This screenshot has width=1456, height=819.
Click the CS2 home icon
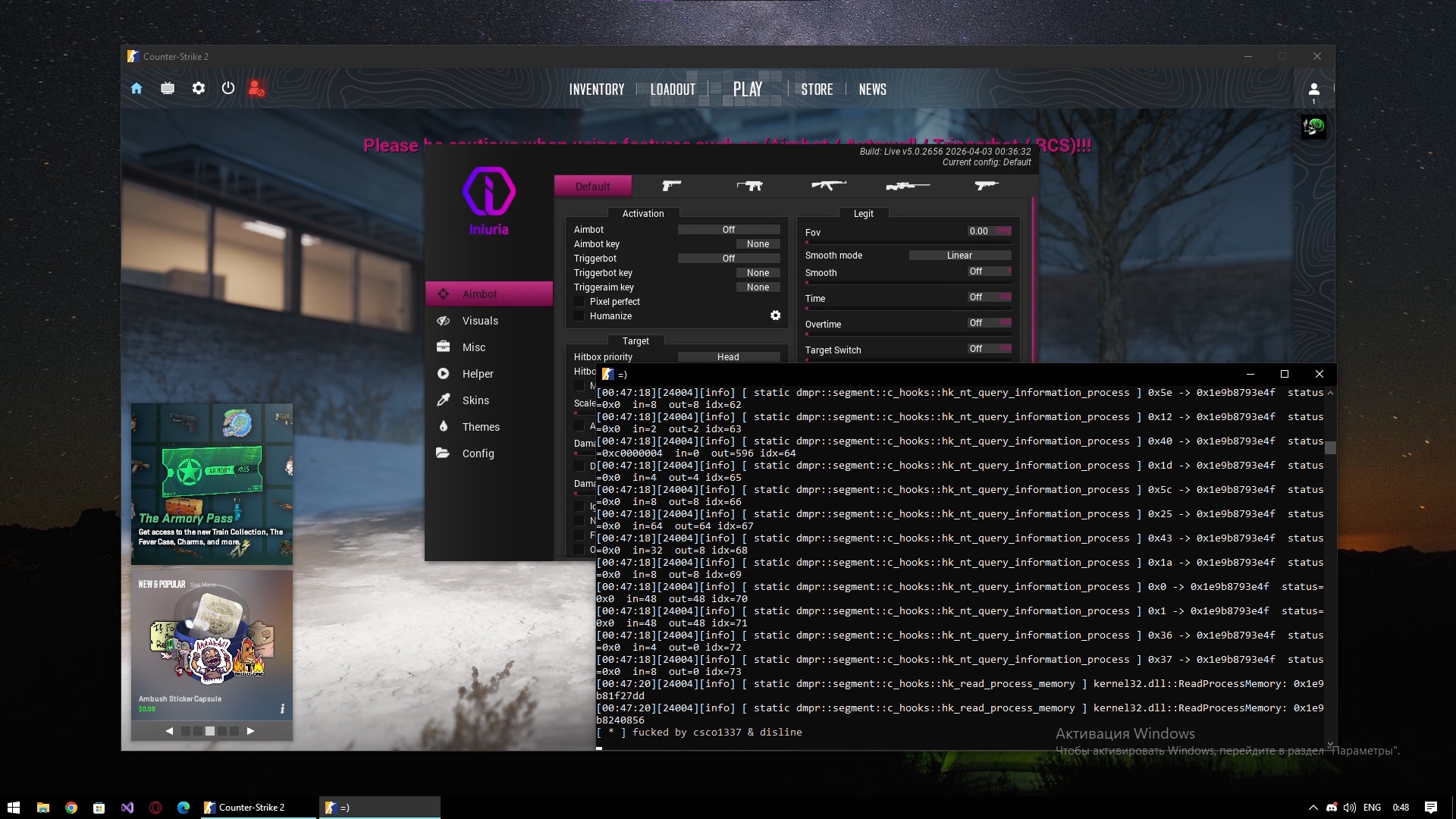tap(136, 89)
